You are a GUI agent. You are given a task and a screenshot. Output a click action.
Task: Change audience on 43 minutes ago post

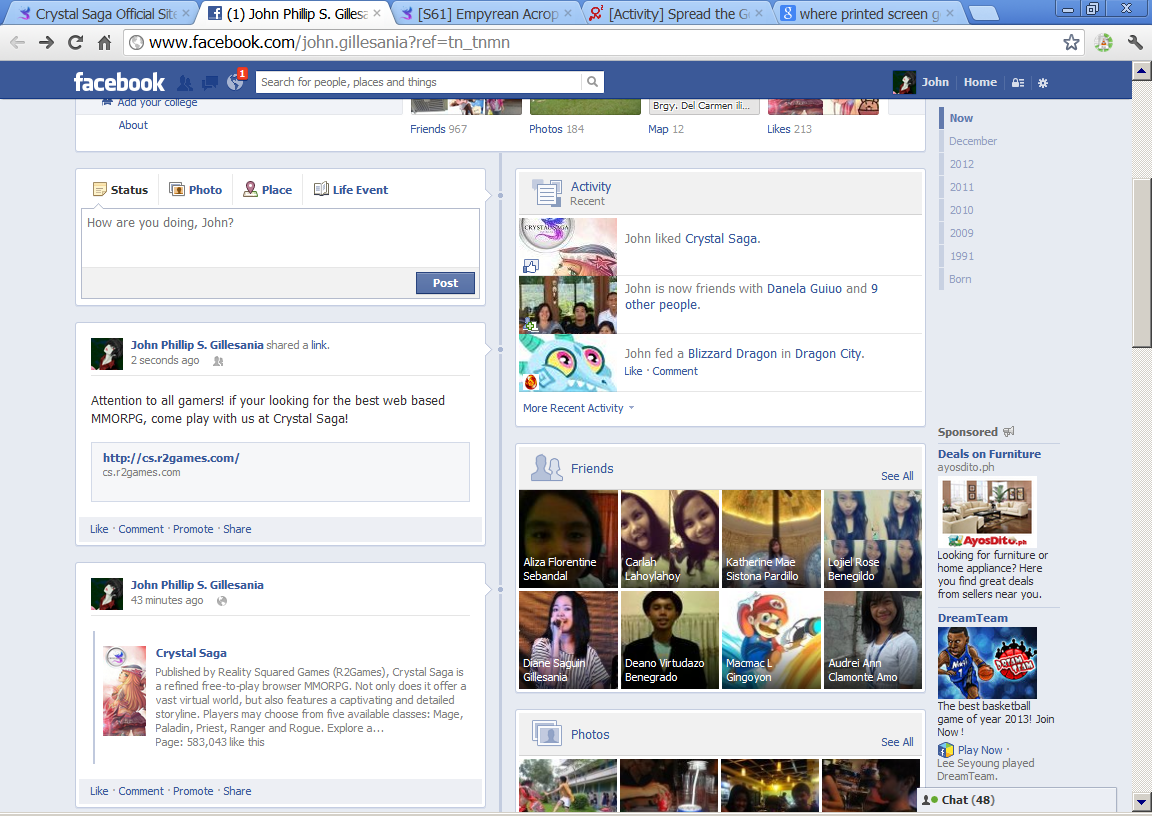click(x=222, y=601)
